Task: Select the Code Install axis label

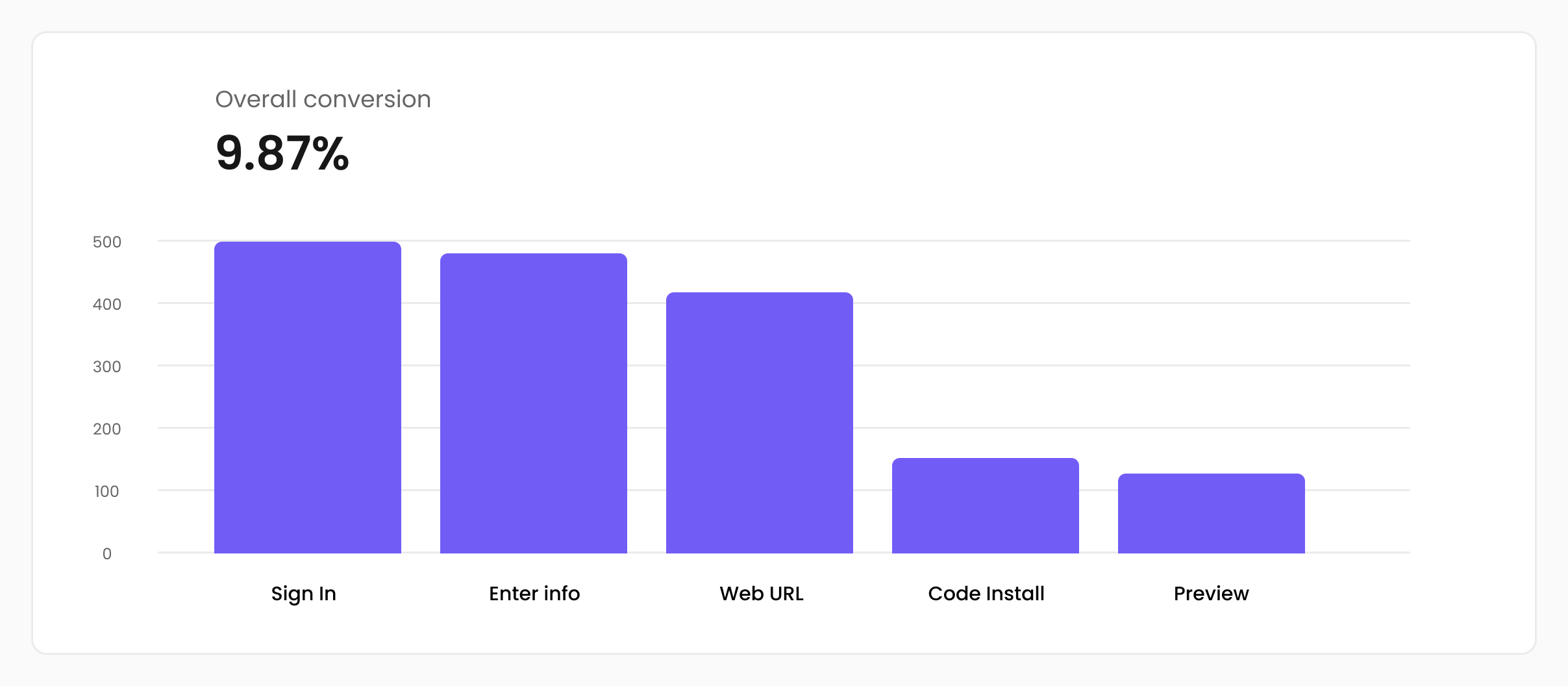Action: coord(986,594)
